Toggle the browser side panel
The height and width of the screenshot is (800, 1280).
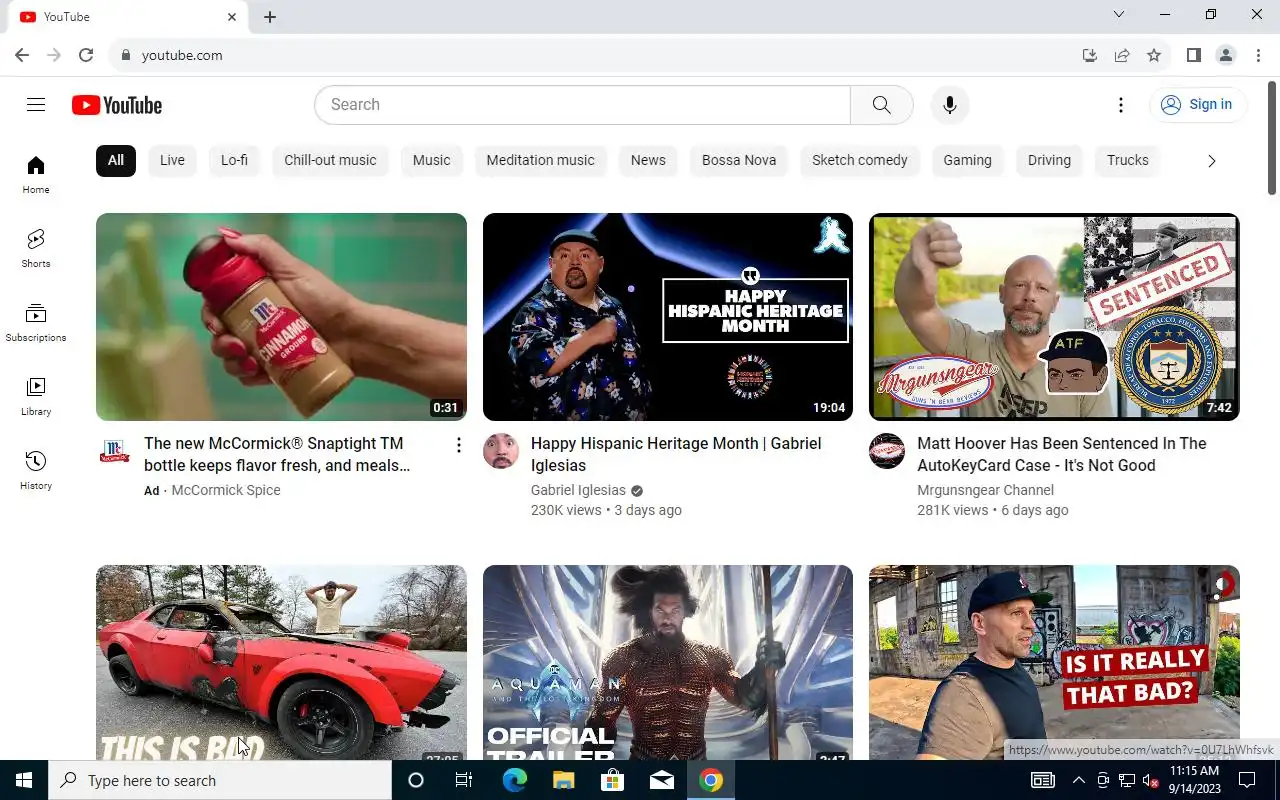tap(1193, 55)
